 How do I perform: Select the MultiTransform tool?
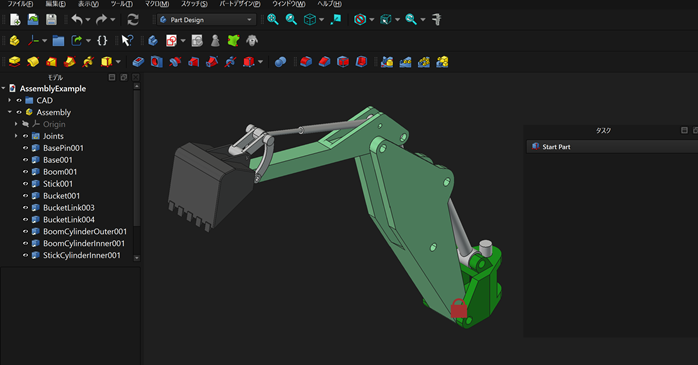click(x=442, y=61)
